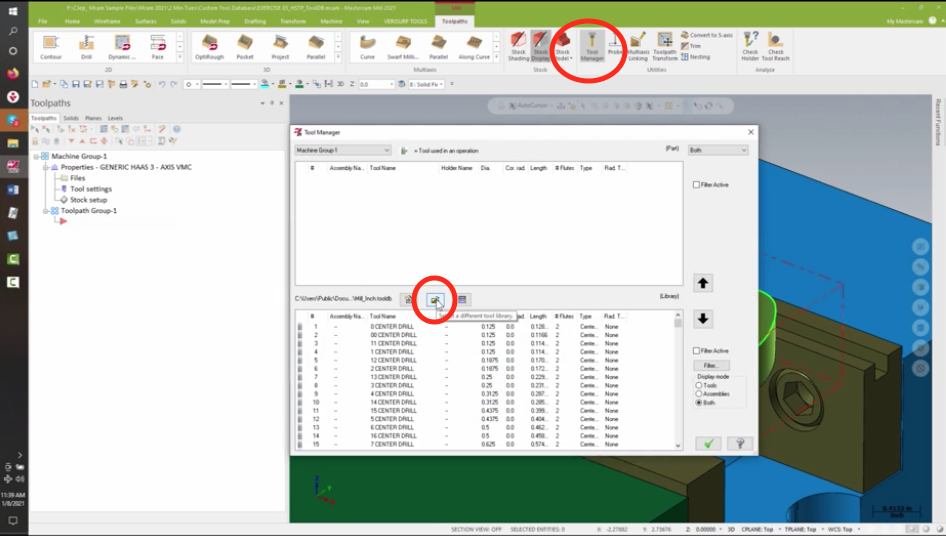The image size is (946, 536).
Task: Pick the Face toolpath icon
Action: 157,46
